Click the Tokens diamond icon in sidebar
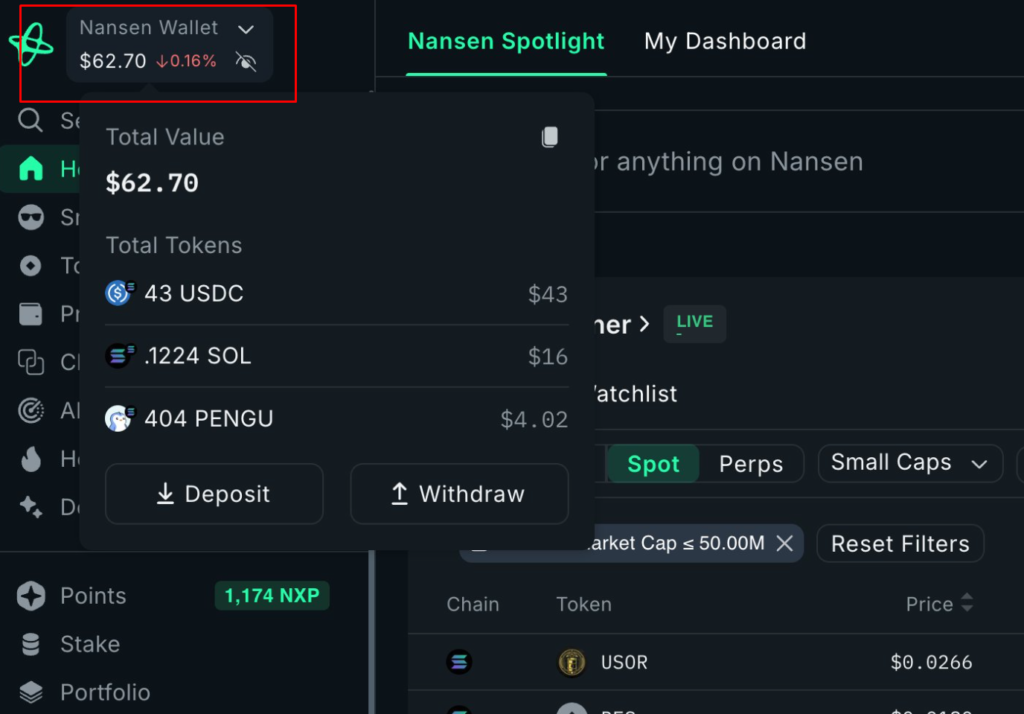1024x714 pixels. click(x=30, y=265)
